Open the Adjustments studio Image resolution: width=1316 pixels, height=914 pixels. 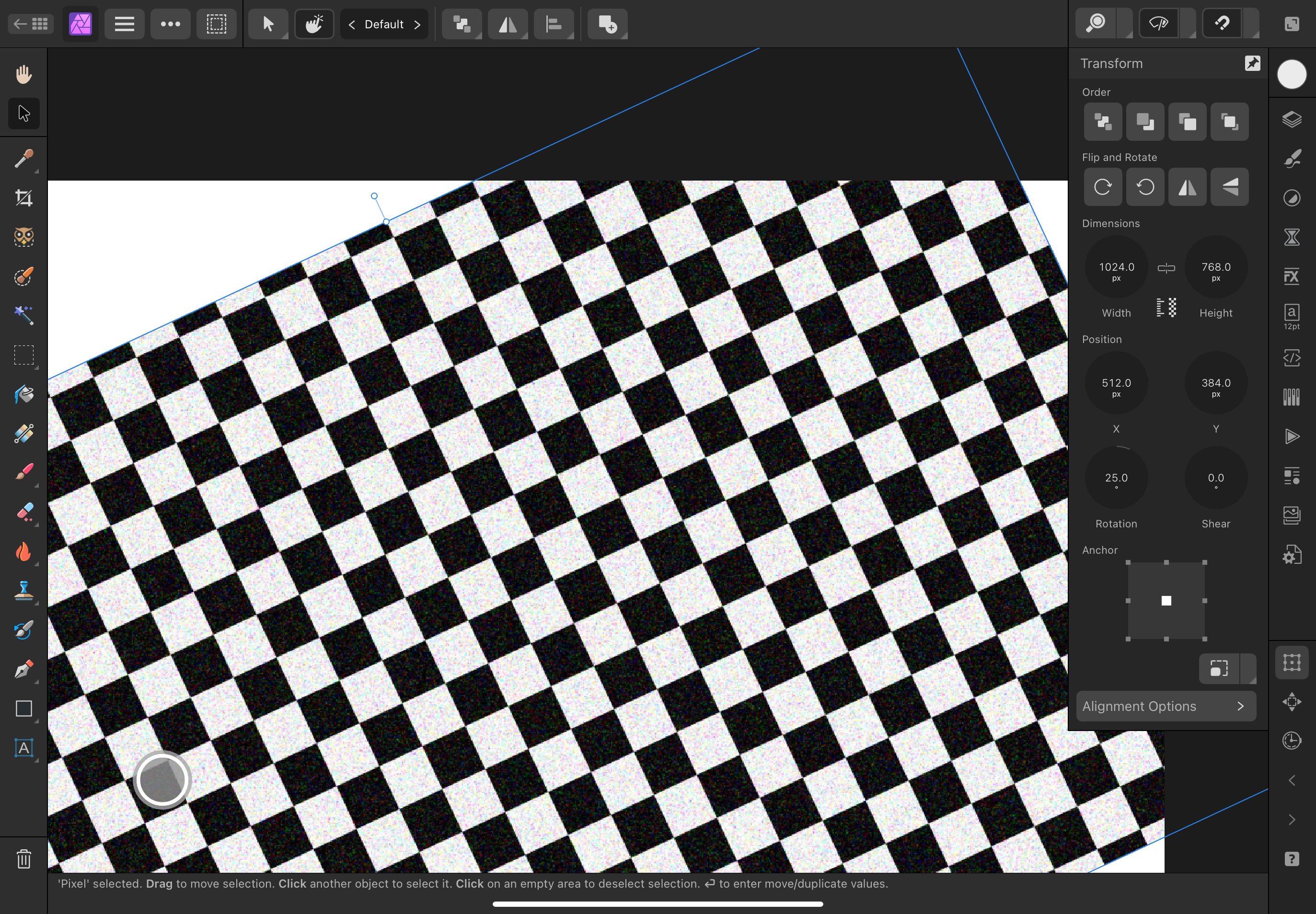(x=1292, y=198)
